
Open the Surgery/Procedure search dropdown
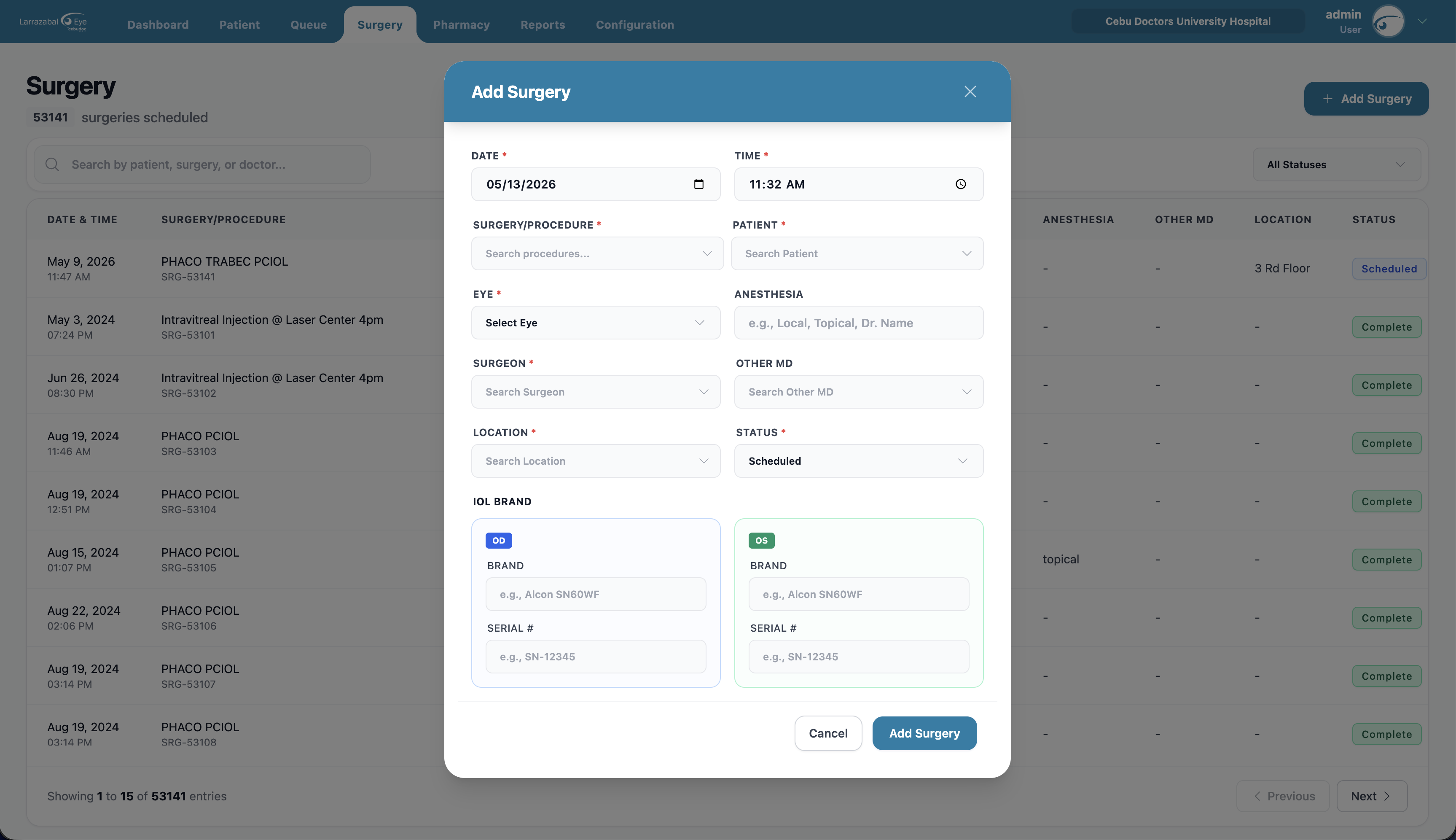597,253
